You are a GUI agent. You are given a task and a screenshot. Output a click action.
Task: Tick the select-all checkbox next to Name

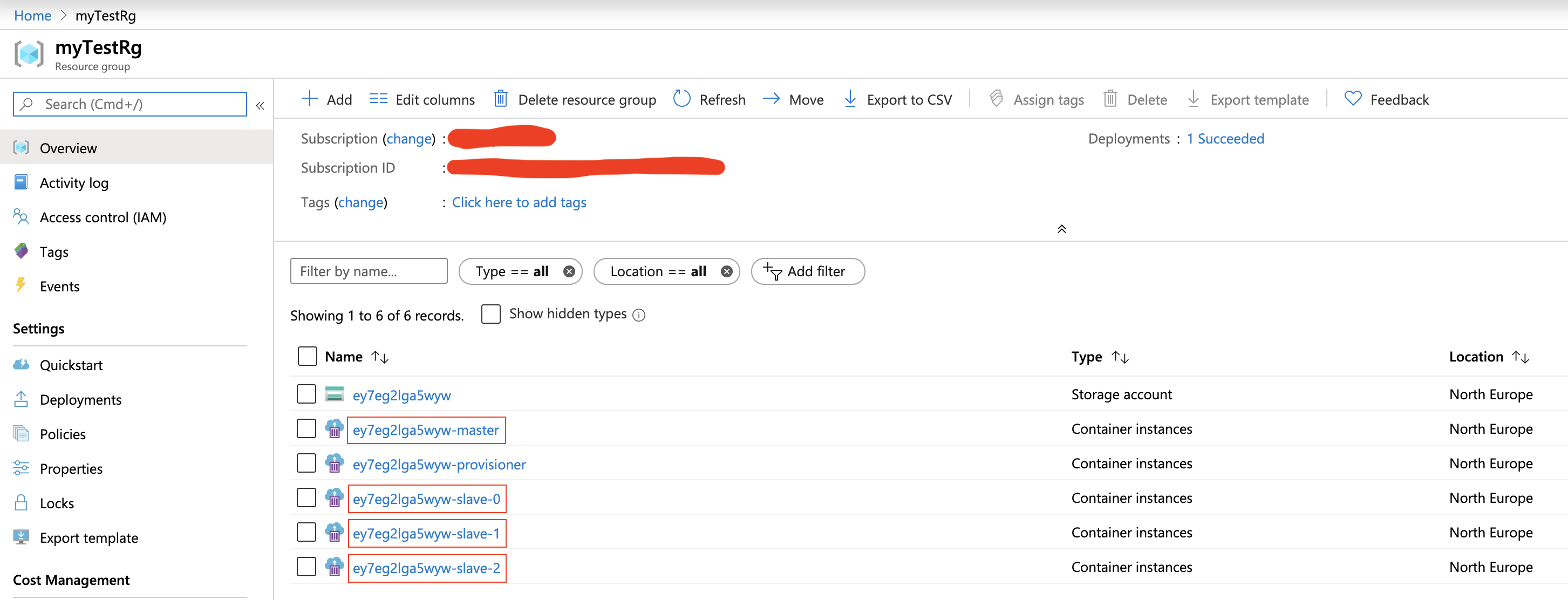pyautogui.click(x=308, y=357)
